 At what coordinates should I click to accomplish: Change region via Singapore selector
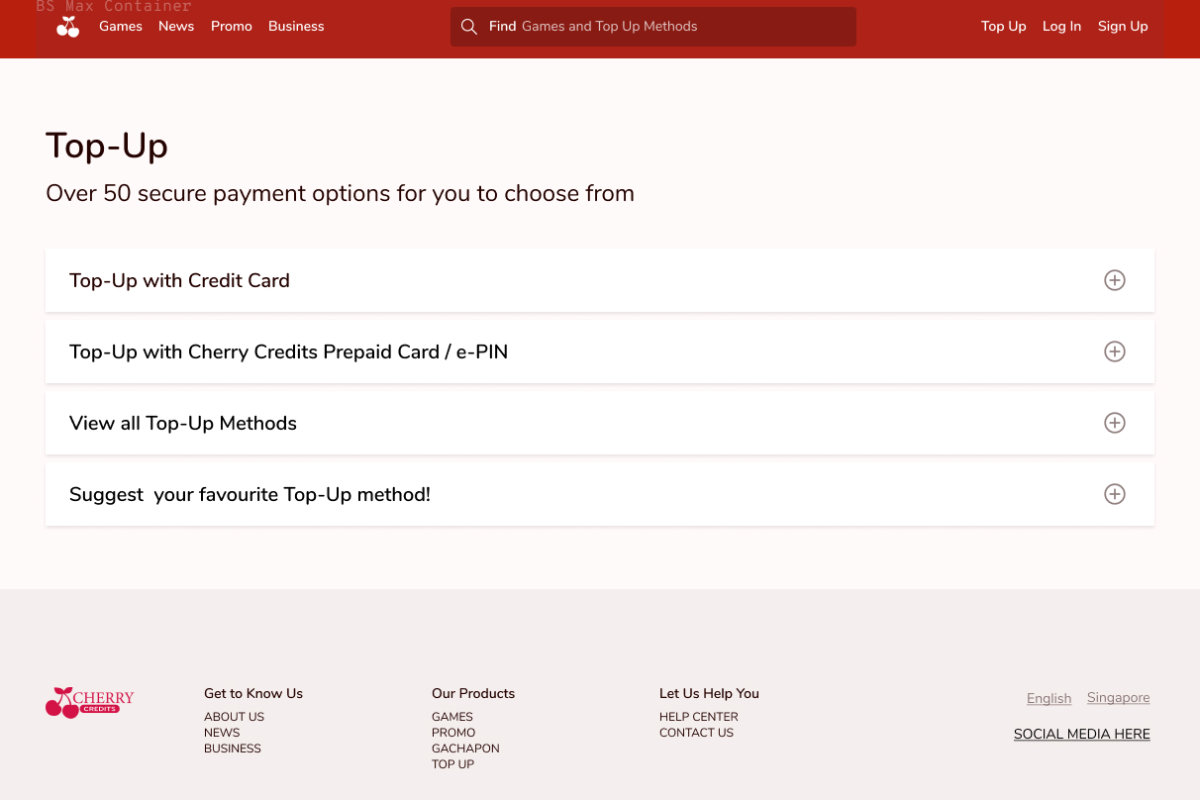click(x=1118, y=698)
